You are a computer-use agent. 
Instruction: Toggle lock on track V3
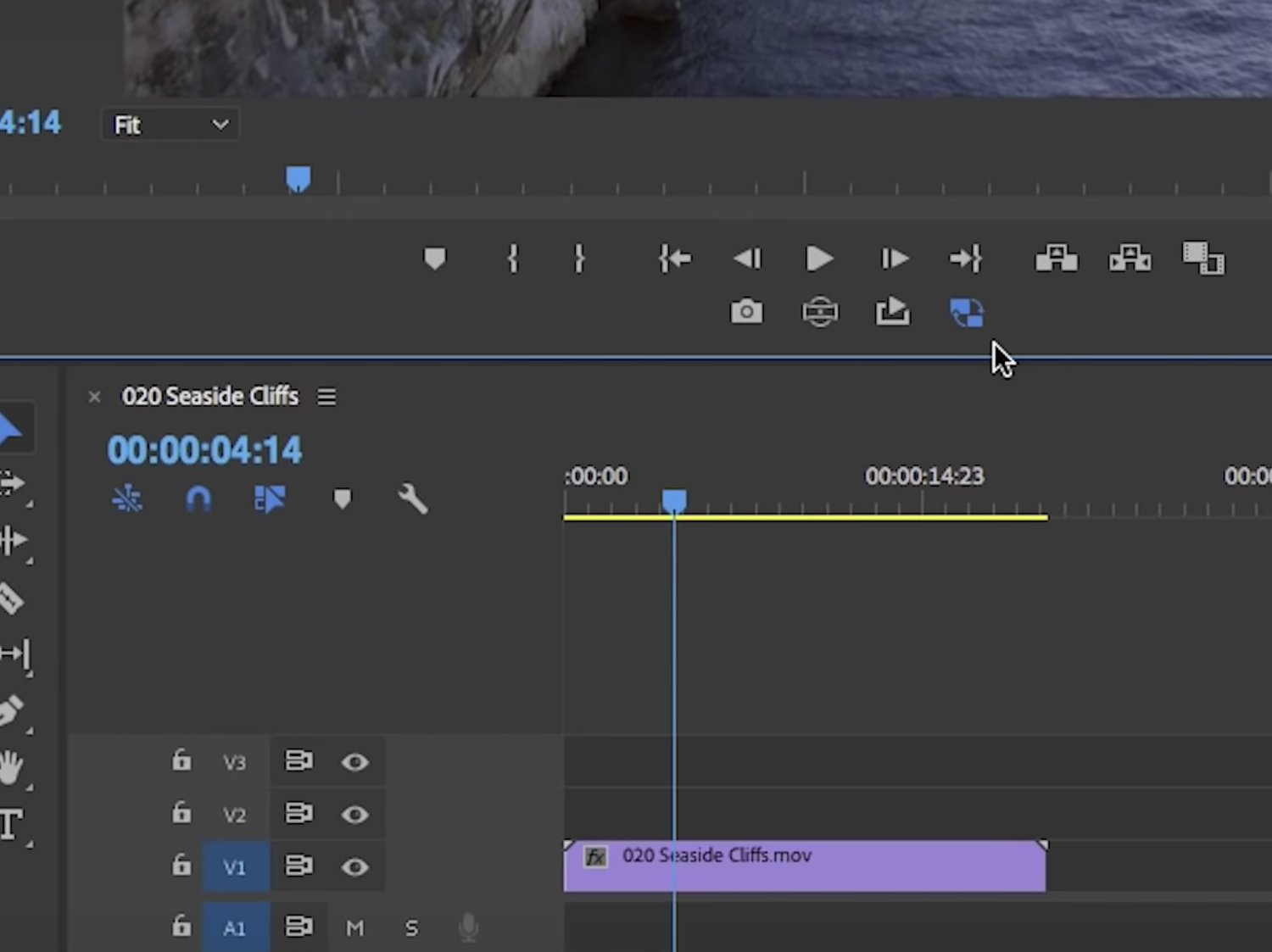coord(181,760)
